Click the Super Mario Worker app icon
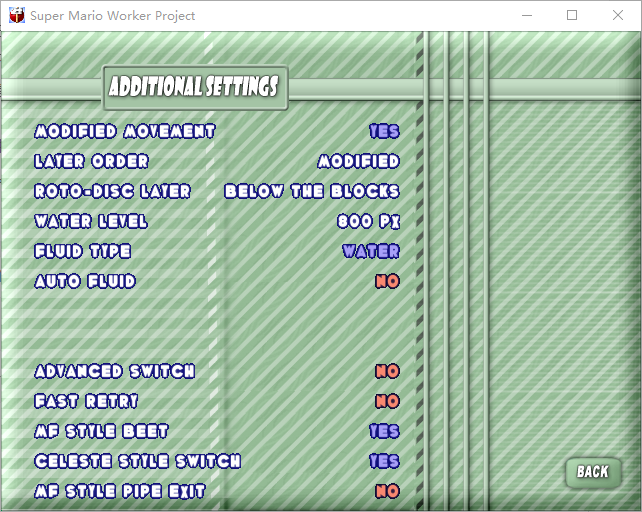 coord(17,16)
